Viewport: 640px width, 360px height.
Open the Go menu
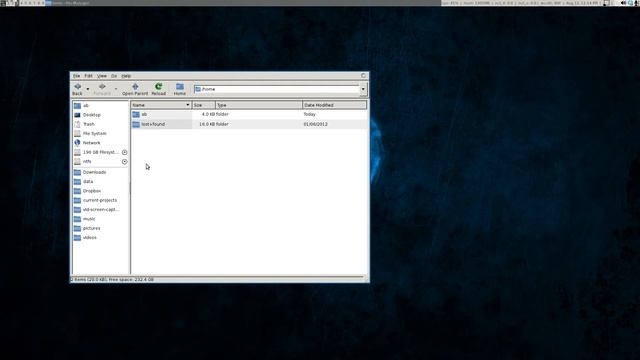click(114, 76)
